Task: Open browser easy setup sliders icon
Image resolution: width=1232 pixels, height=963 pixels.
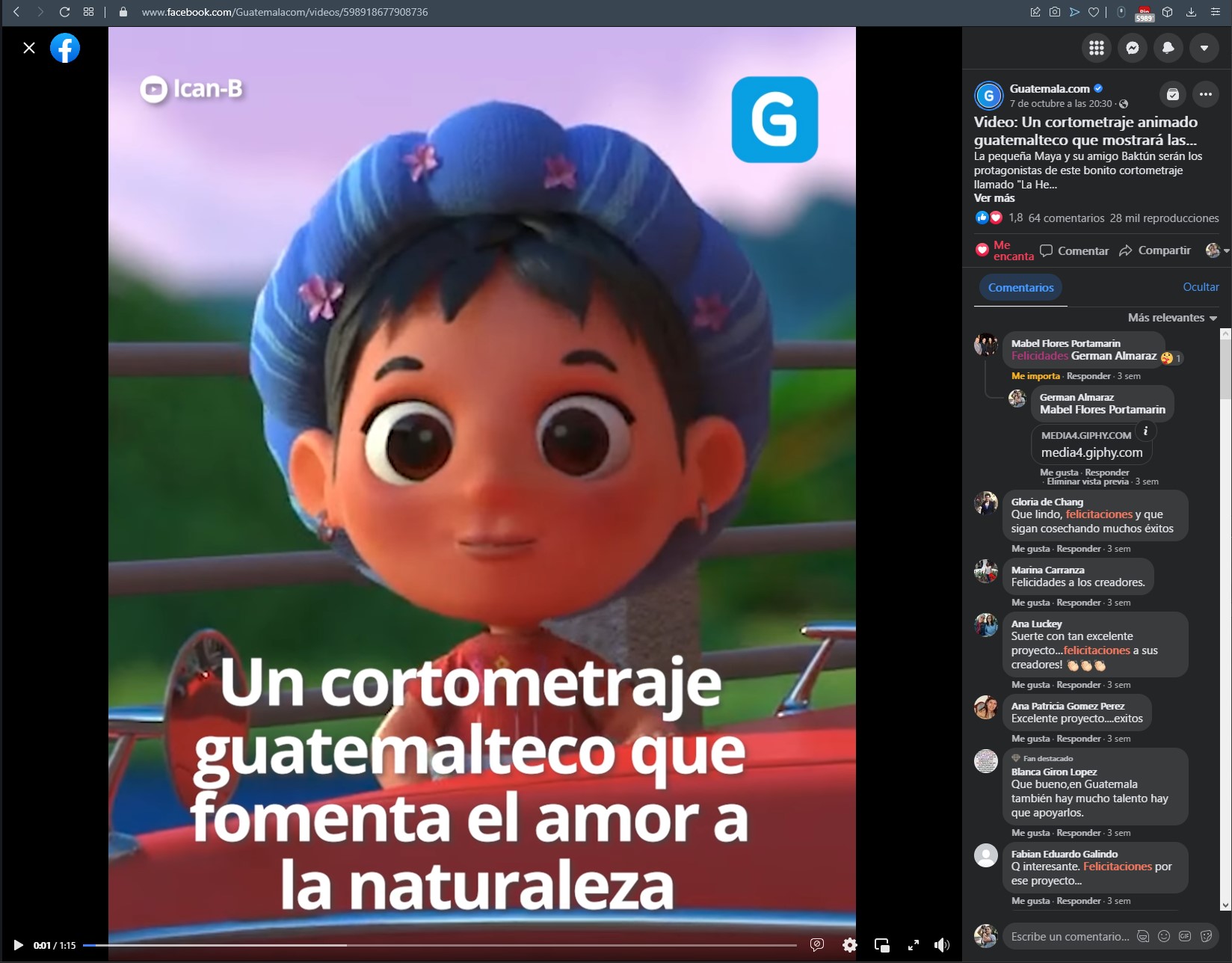Action: pos(1215,12)
